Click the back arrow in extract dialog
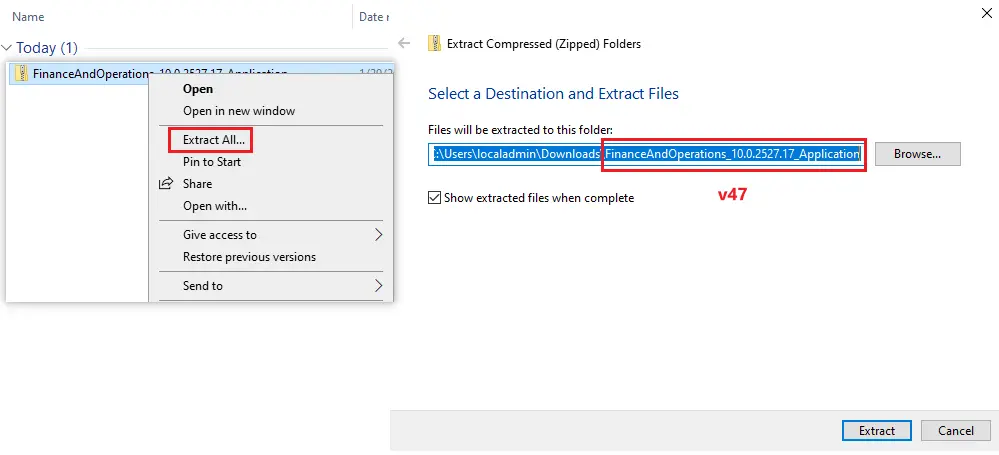 pos(403,43)
